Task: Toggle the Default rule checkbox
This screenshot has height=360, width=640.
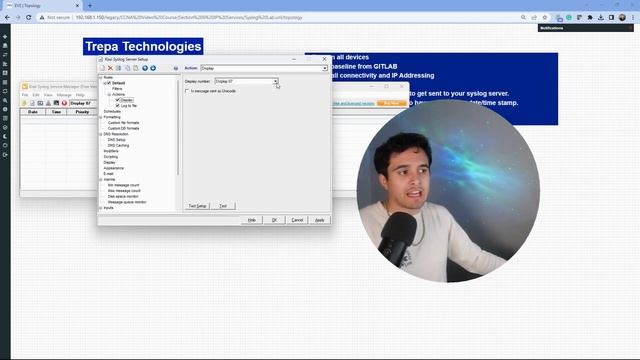Action: 109,83
